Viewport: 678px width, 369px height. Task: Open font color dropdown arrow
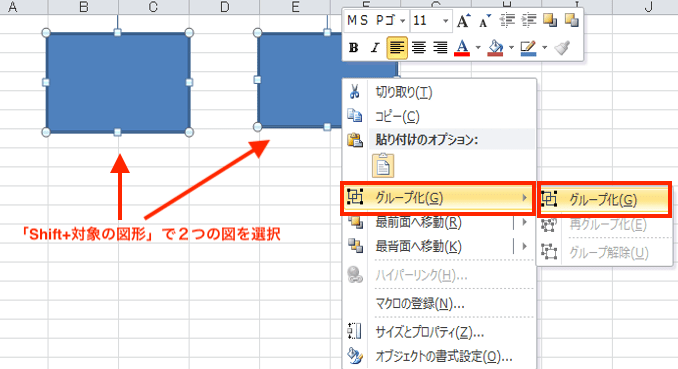click(x=478, y=48)
